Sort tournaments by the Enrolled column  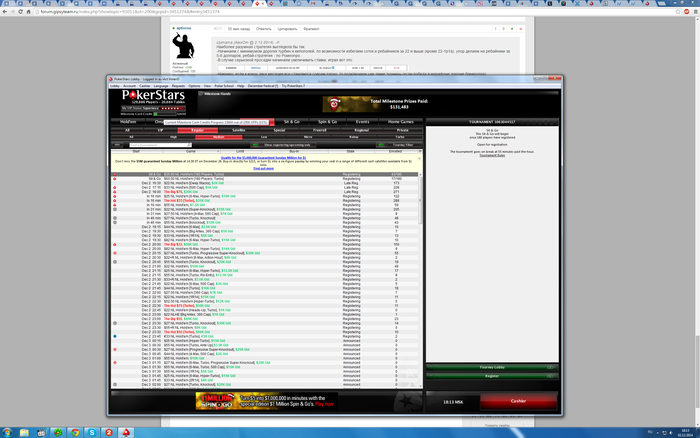395,151
